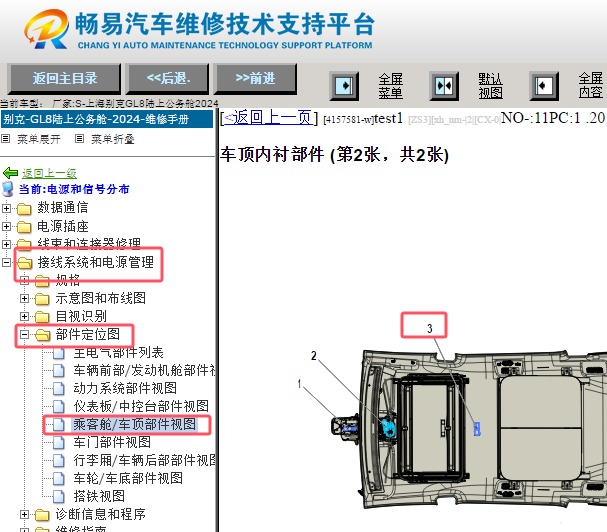
Task: Click the 菜单展开 option
Action: click(39, 139)
